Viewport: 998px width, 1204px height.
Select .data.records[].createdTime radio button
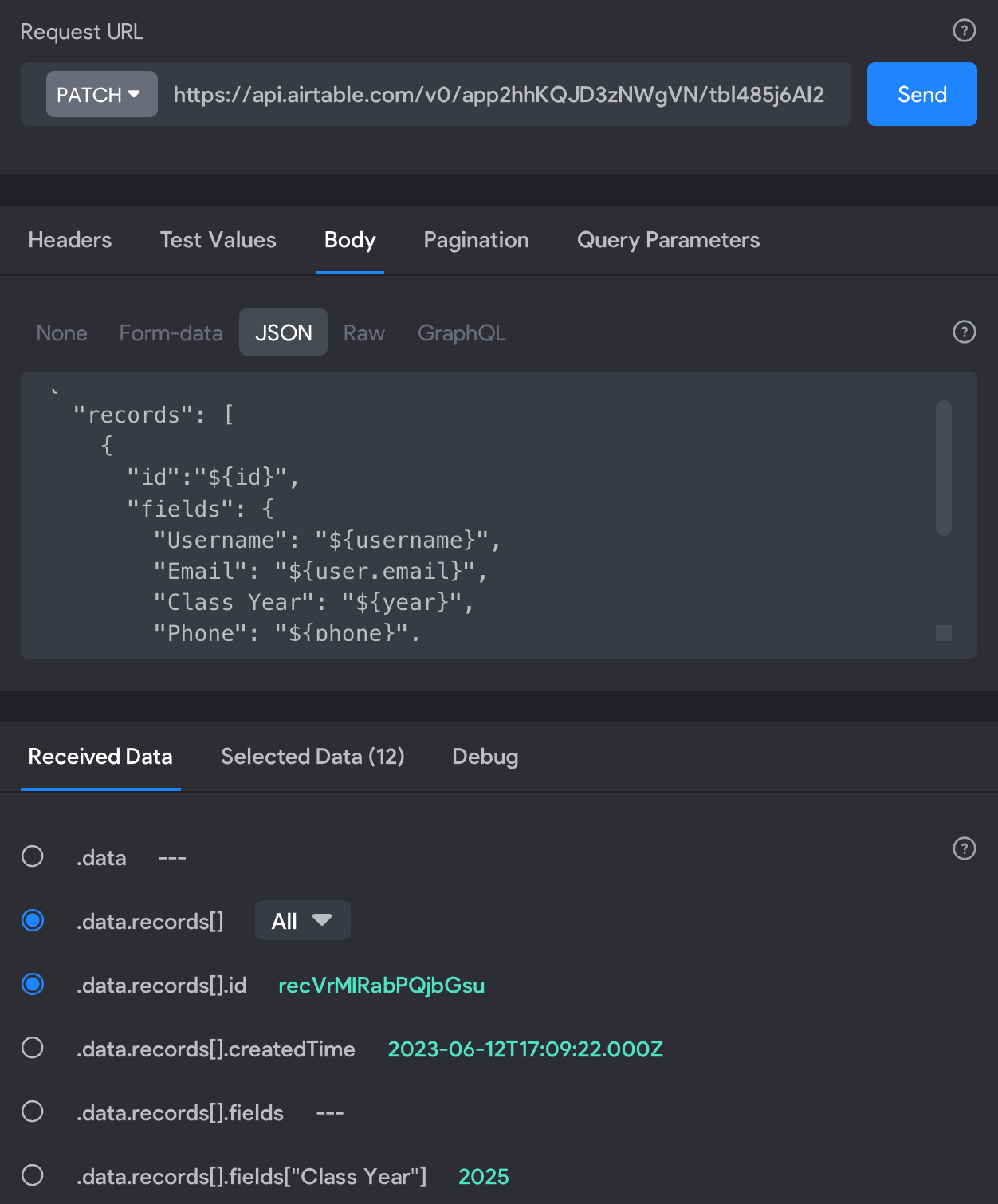pos(33,1048)
